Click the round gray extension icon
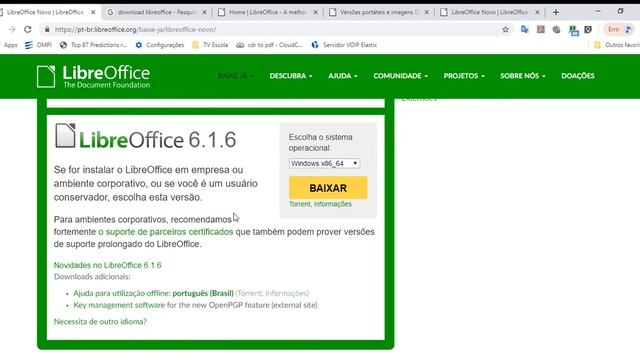 556,29
